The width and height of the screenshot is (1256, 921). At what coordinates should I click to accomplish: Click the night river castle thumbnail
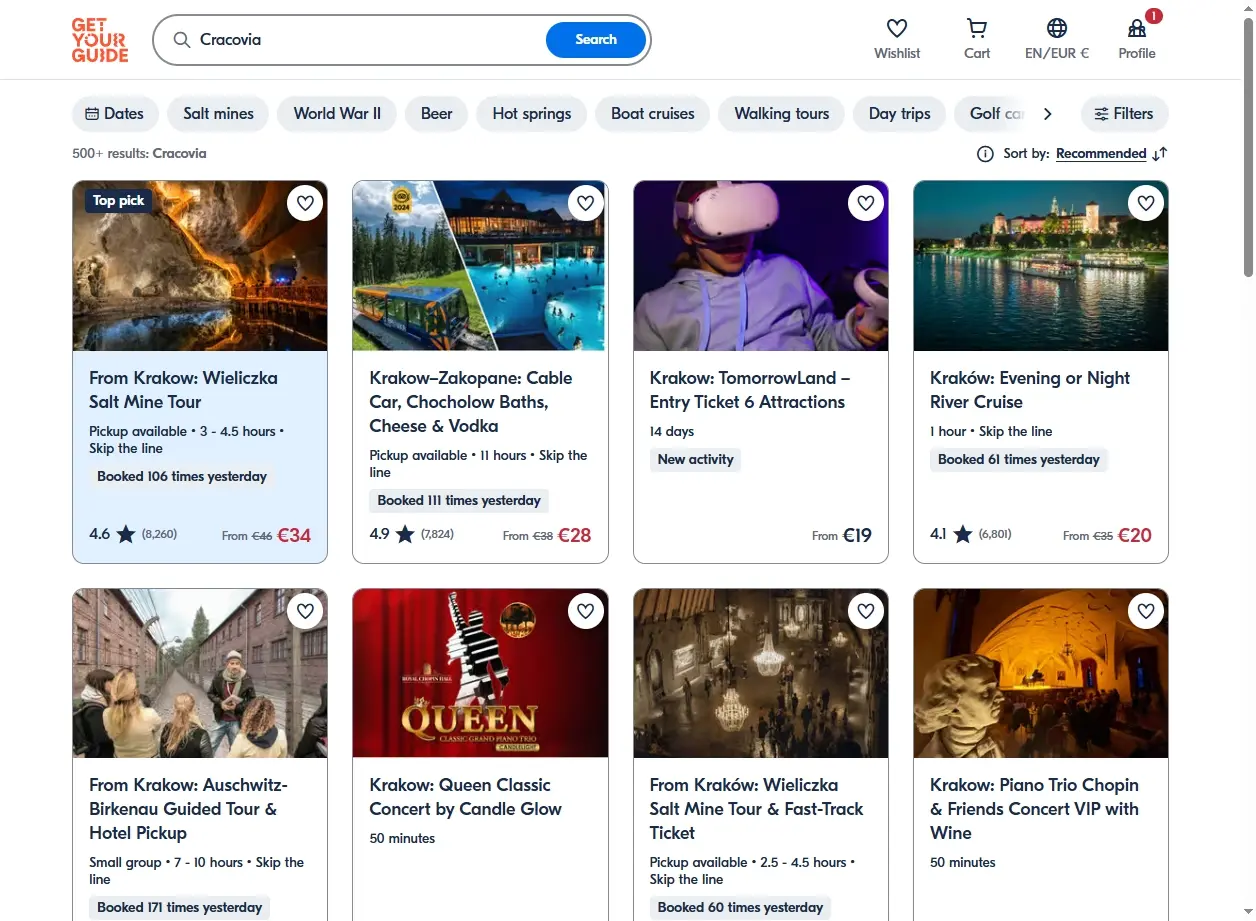click(1041, 266)
